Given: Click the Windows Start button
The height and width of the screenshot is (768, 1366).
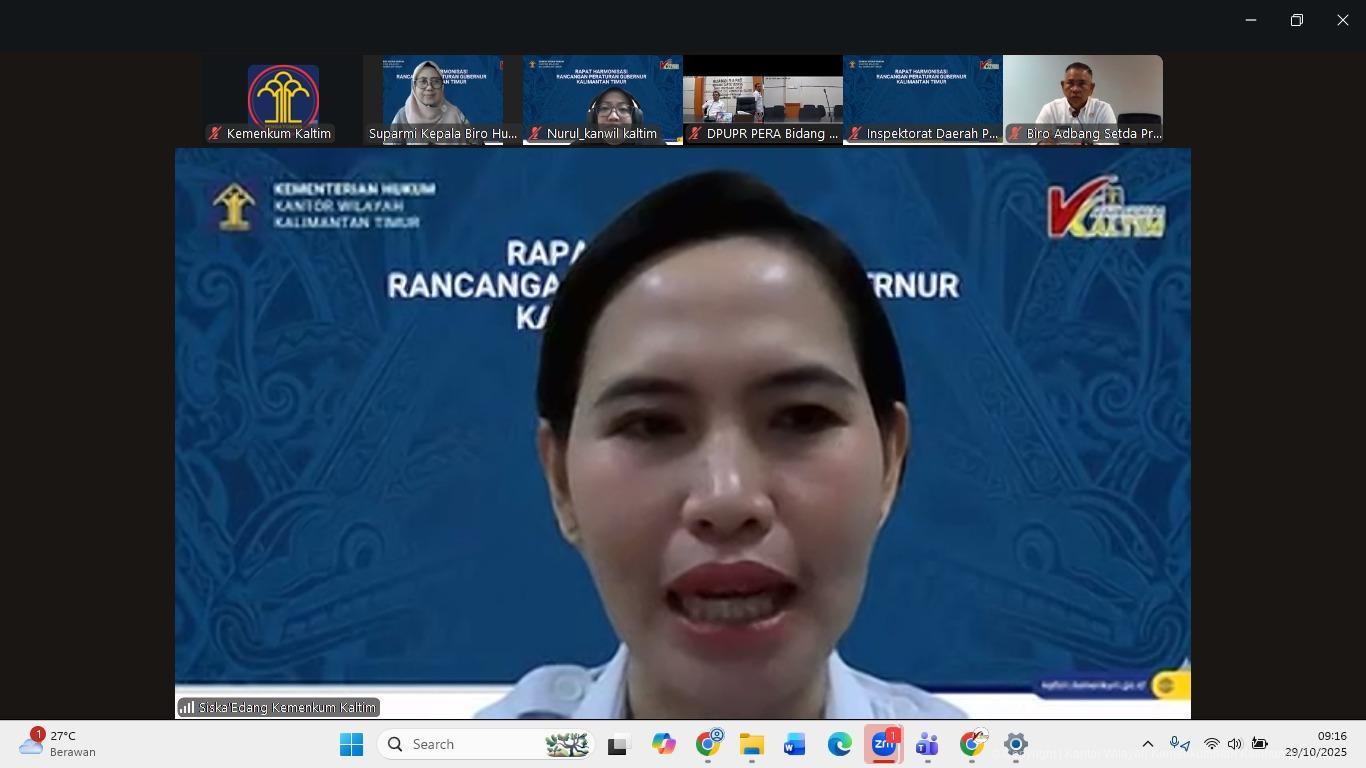Looking at the screenshot, I should (351, 744).
